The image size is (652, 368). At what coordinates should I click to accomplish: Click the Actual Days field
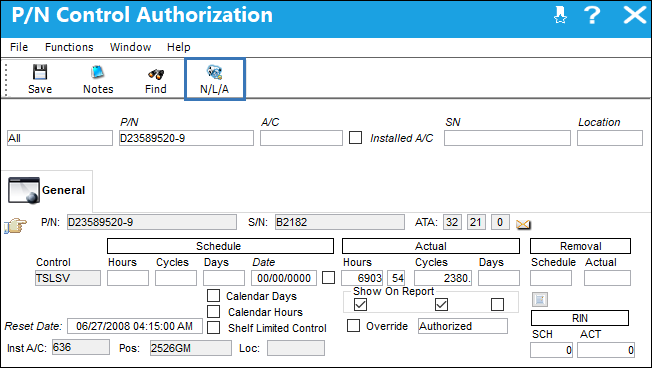(499, 278)
